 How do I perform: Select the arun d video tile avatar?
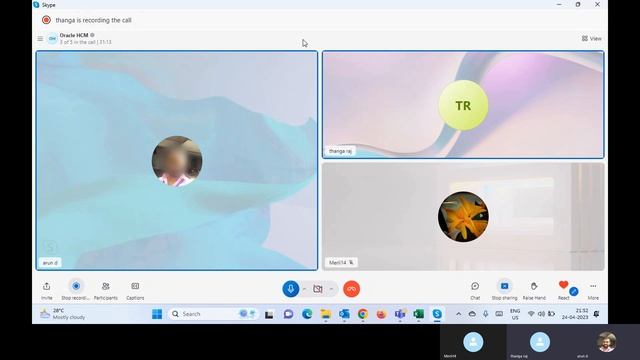[177, 161]
